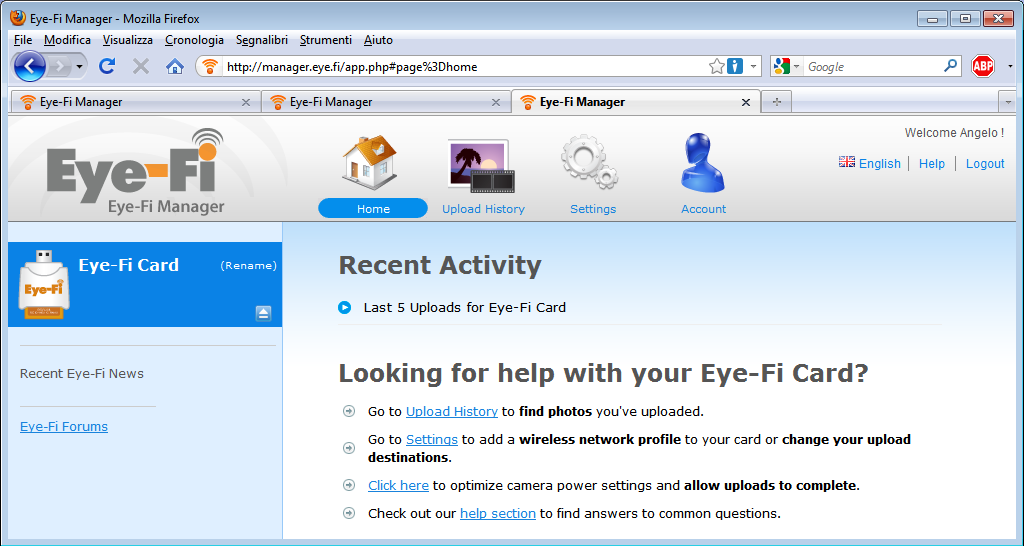Click the search magnifier icon

[x=950, y=66]
